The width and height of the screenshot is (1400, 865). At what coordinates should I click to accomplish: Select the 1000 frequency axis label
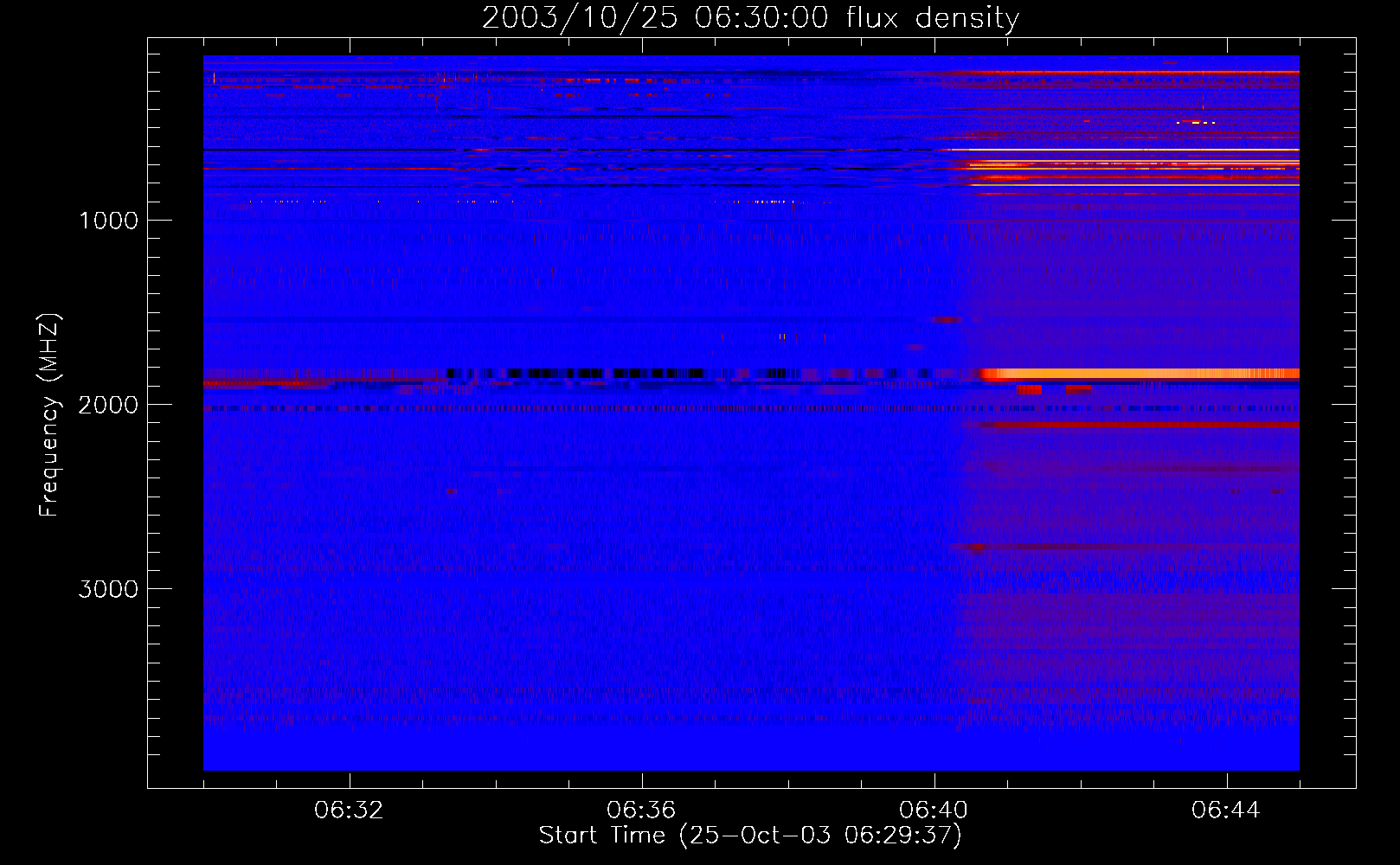click(108, 221)
